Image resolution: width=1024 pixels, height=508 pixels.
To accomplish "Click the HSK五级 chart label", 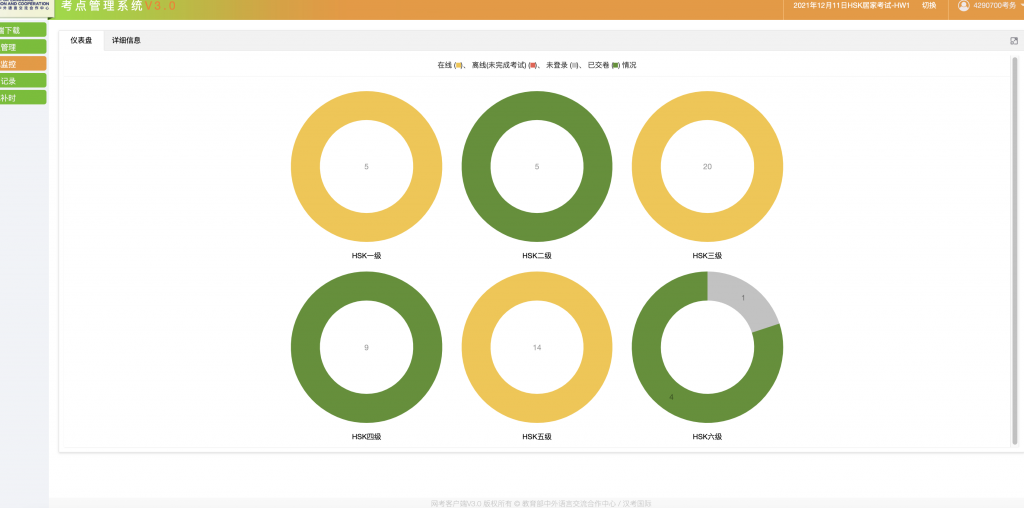I will point(537,437).
